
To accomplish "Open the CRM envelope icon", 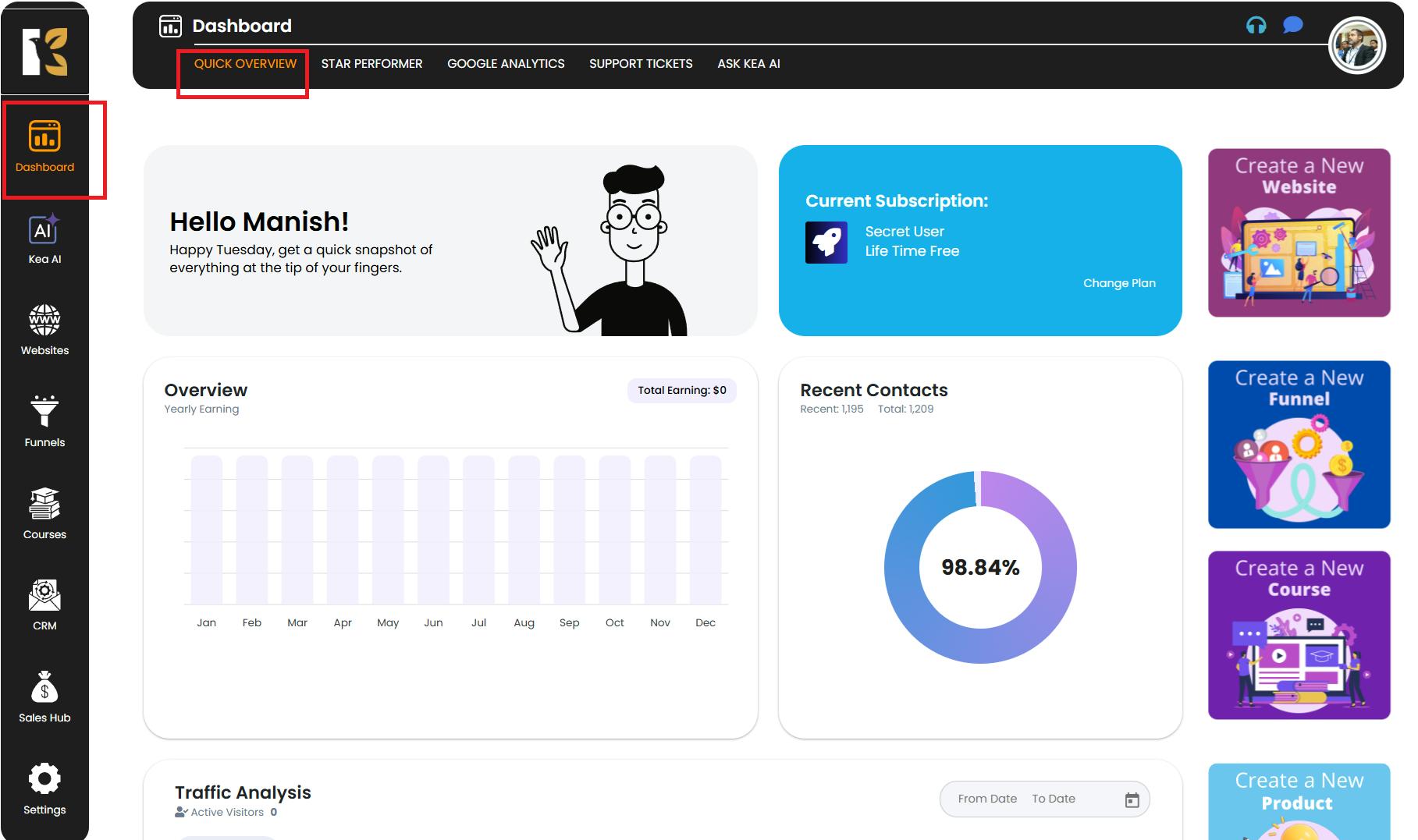I will [x=44, y=596].
